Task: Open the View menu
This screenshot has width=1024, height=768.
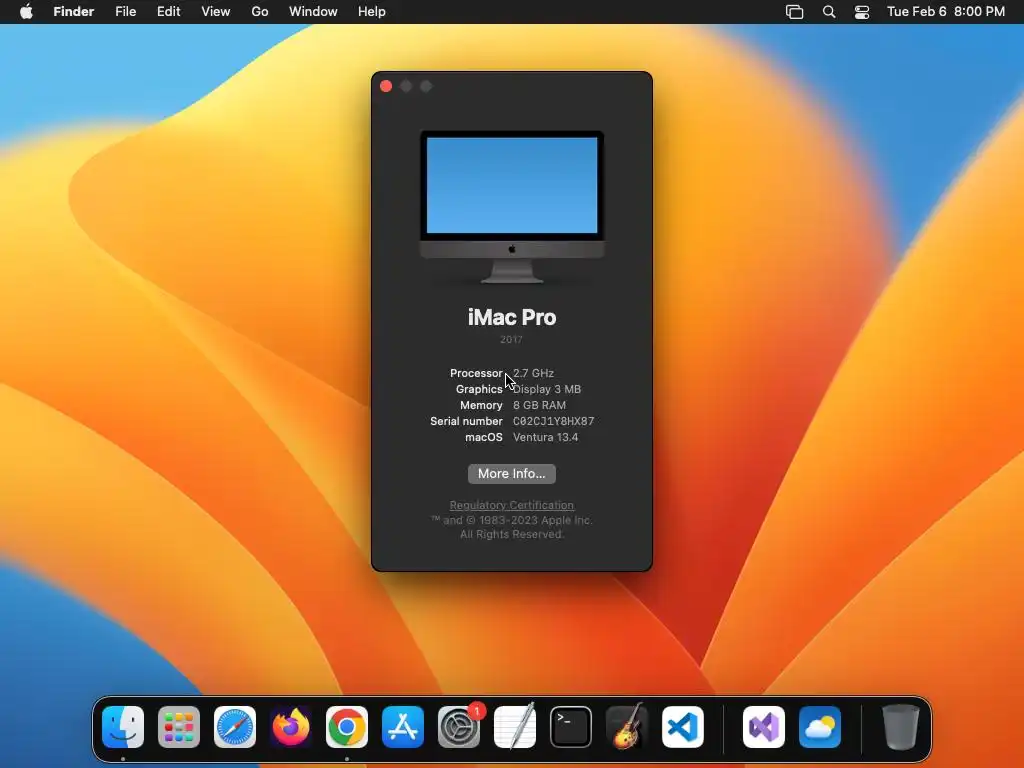Action: pyautogui.click(x=216, y=12)
